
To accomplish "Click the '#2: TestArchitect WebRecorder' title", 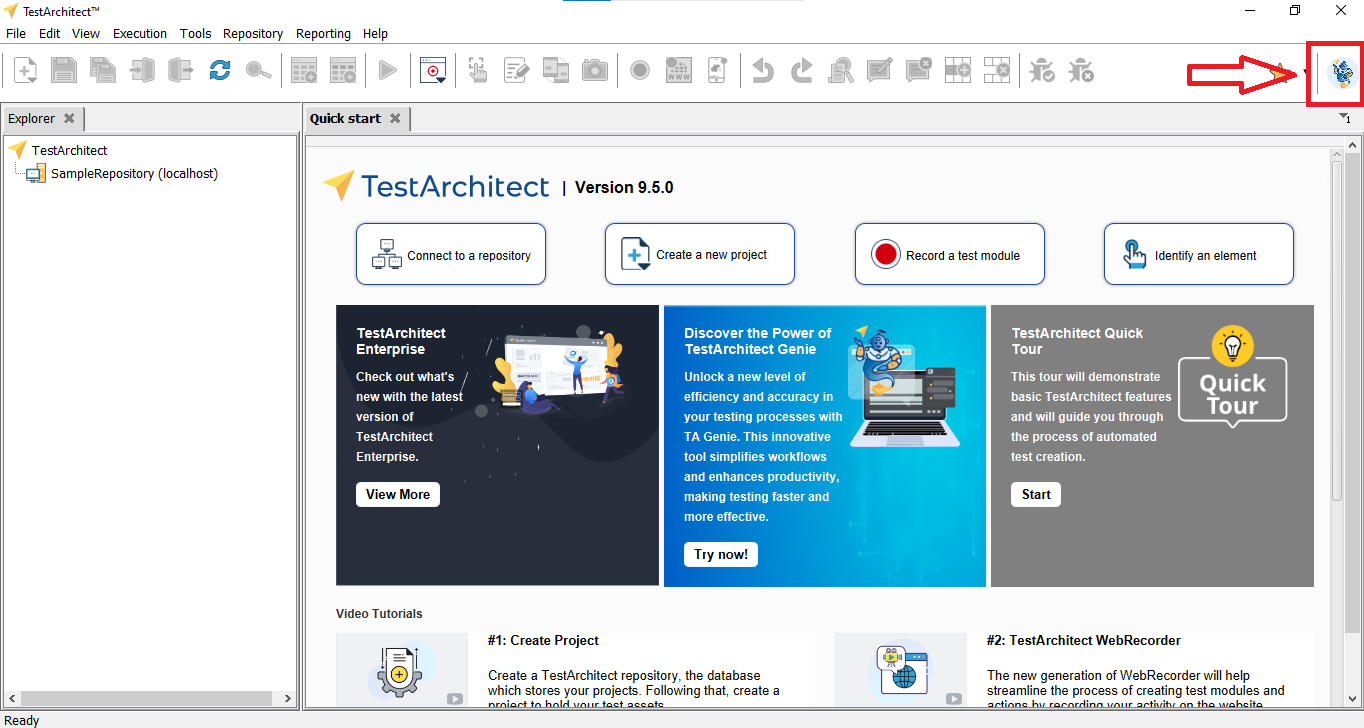I will tap(1084, 640).
